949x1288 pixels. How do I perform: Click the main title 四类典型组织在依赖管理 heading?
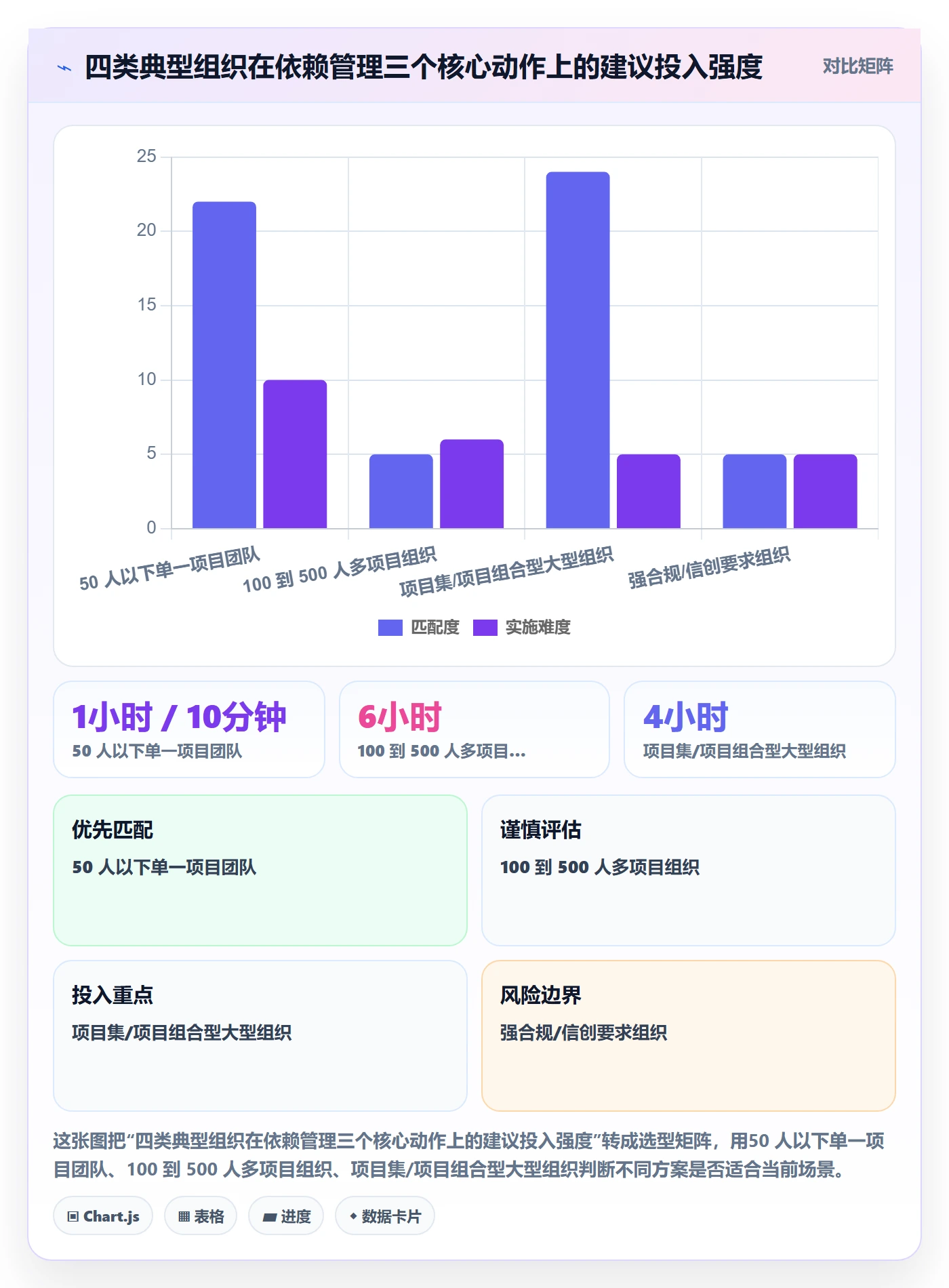coord(424,67)
